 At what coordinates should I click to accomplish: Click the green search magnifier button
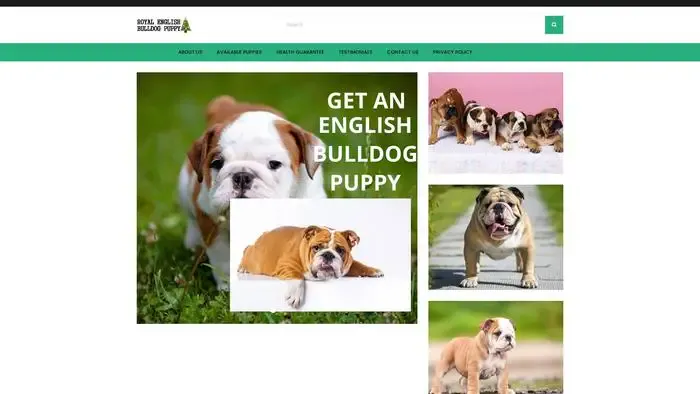click(x=554, y=25)
